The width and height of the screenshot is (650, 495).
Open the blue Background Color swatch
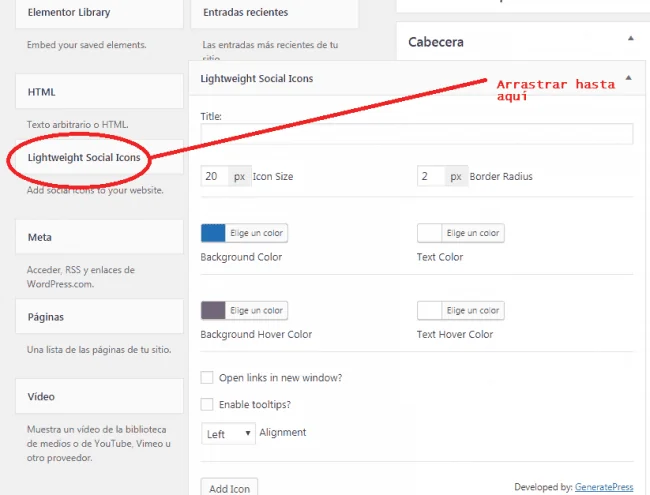(213, 233)
